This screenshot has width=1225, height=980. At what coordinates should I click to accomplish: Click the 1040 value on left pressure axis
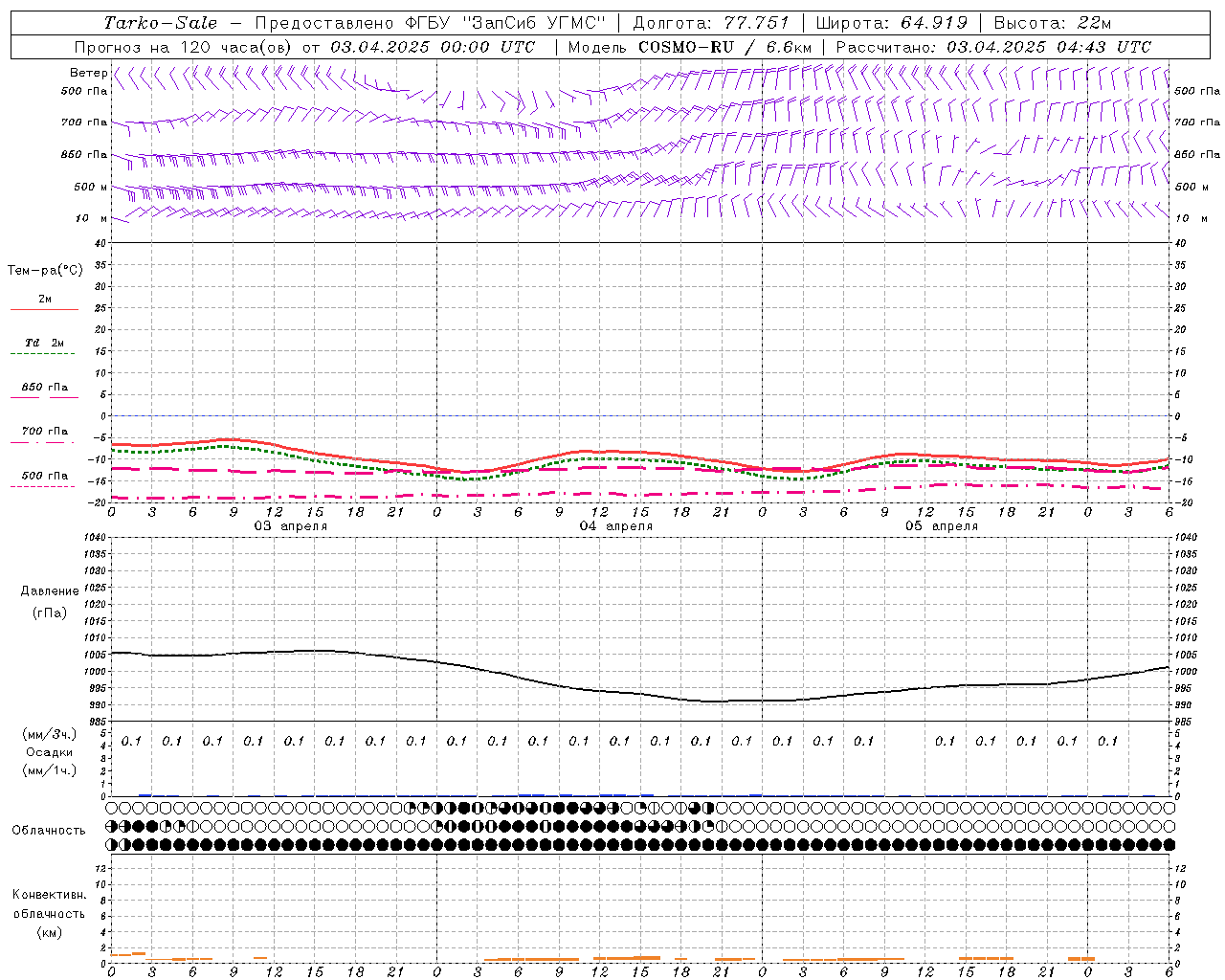(95, 538)
